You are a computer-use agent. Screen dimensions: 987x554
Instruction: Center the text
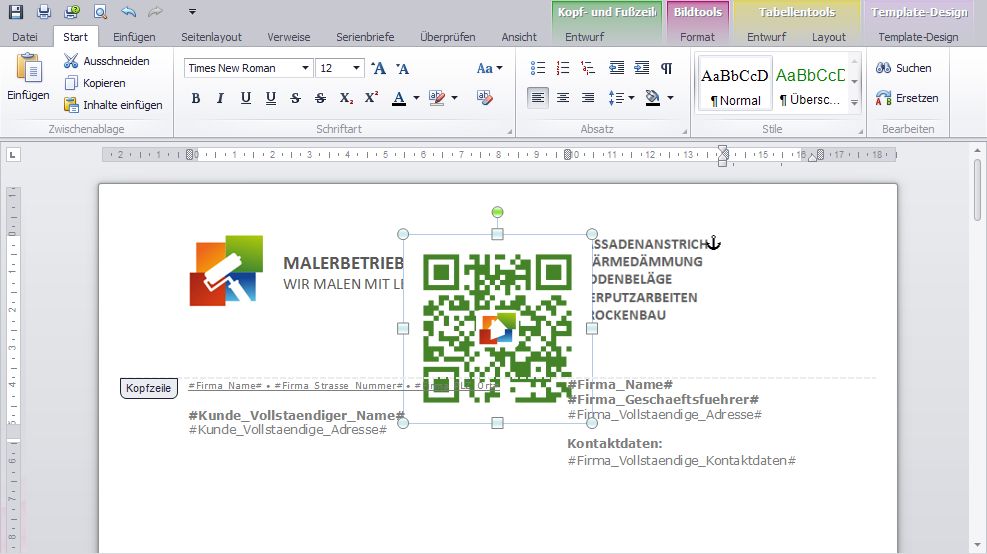pyautogui.click(x=563, y=98)
